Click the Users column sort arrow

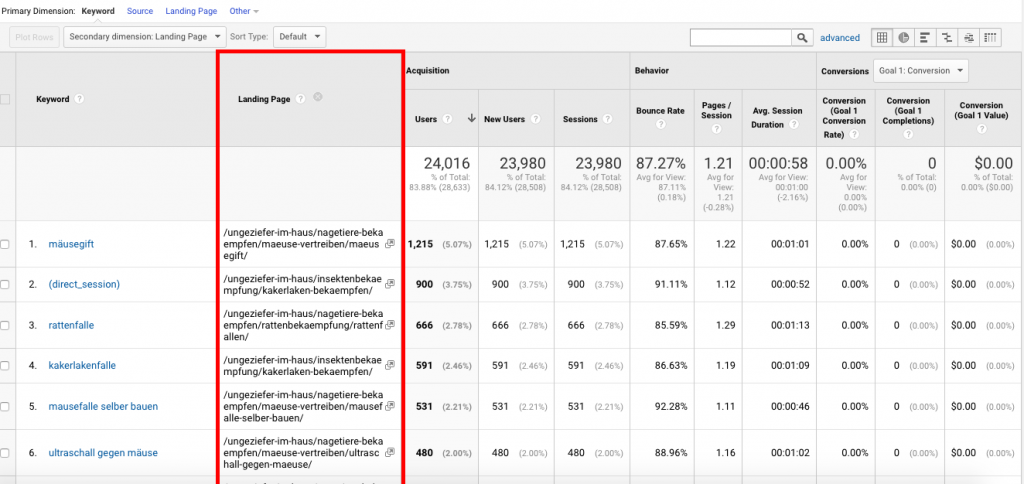pyautogui.click(x=472, y=119)
